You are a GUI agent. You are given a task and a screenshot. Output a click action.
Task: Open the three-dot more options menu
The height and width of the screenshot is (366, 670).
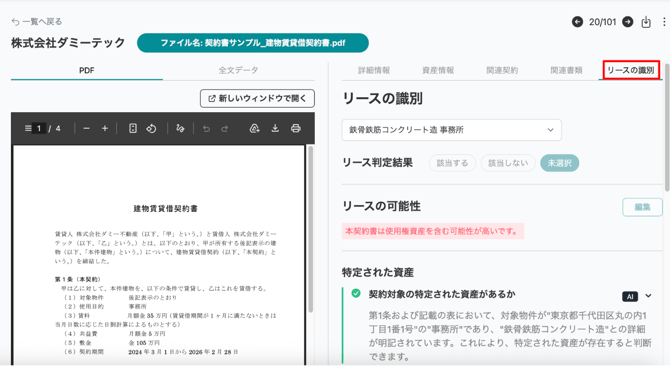(664, 22)
